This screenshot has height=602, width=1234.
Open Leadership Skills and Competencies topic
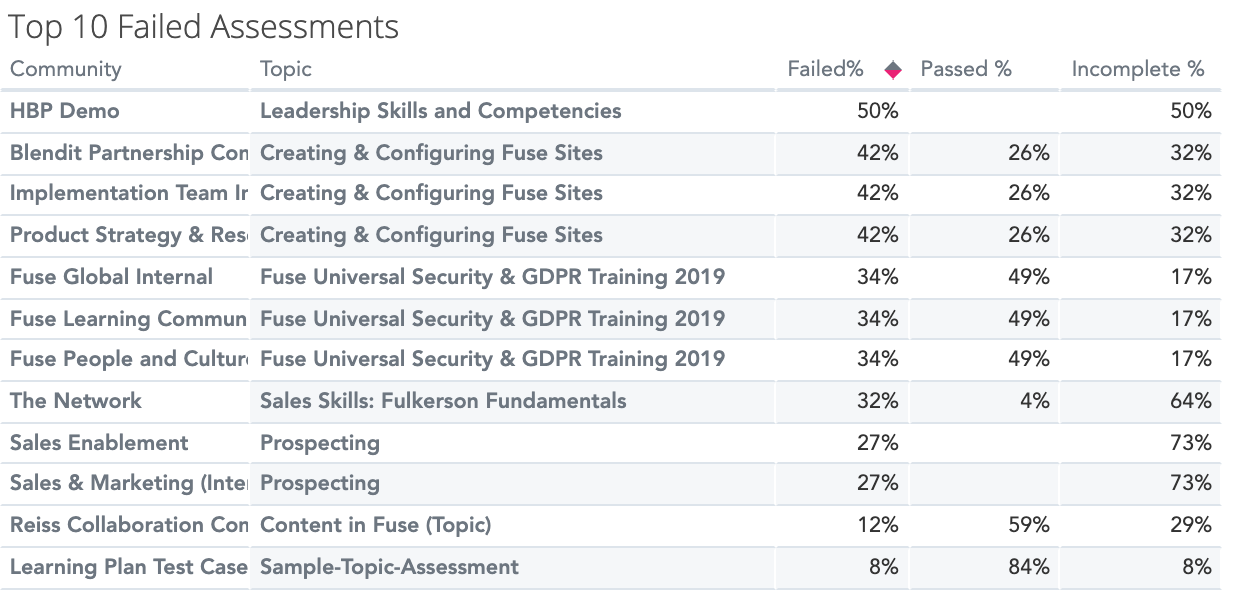(440, 111)
